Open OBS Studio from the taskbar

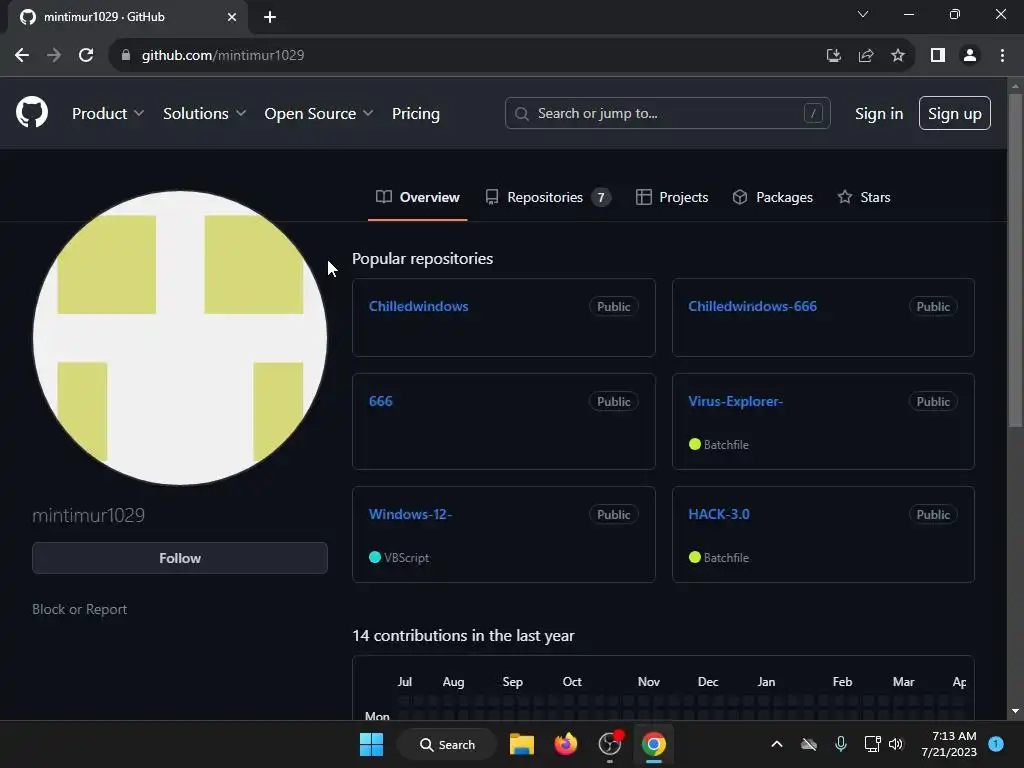coord(610,744)
